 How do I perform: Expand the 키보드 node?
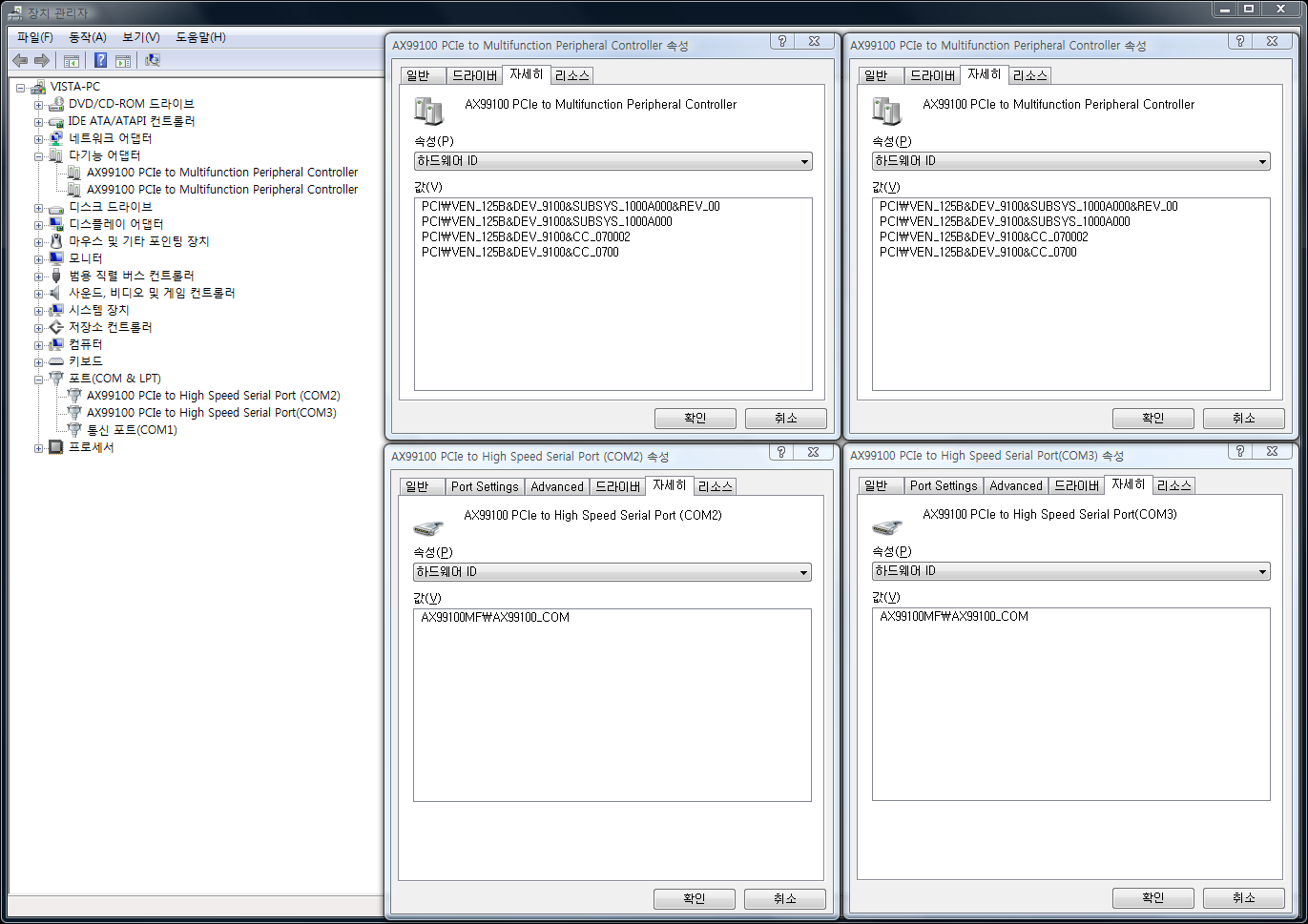[x=38, y=362]
